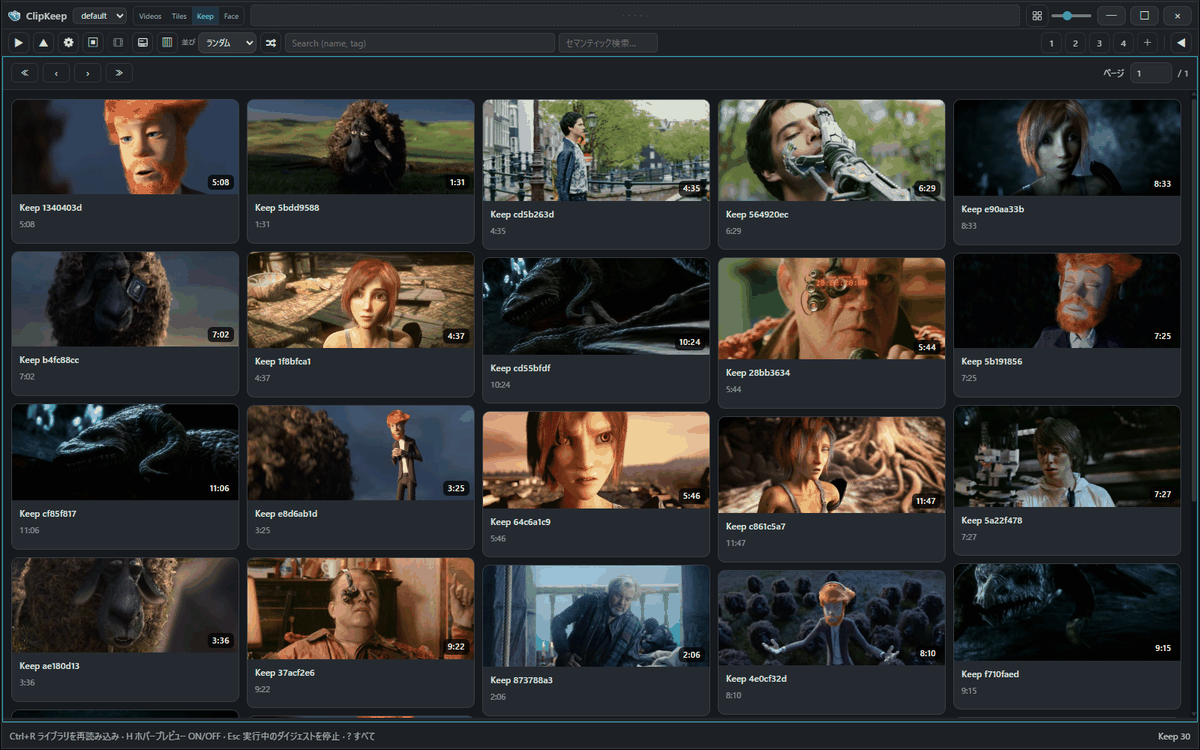1200x750 pixels.
Task: Click the film strip toolbar icon
Action: click(x=118, y=43)
